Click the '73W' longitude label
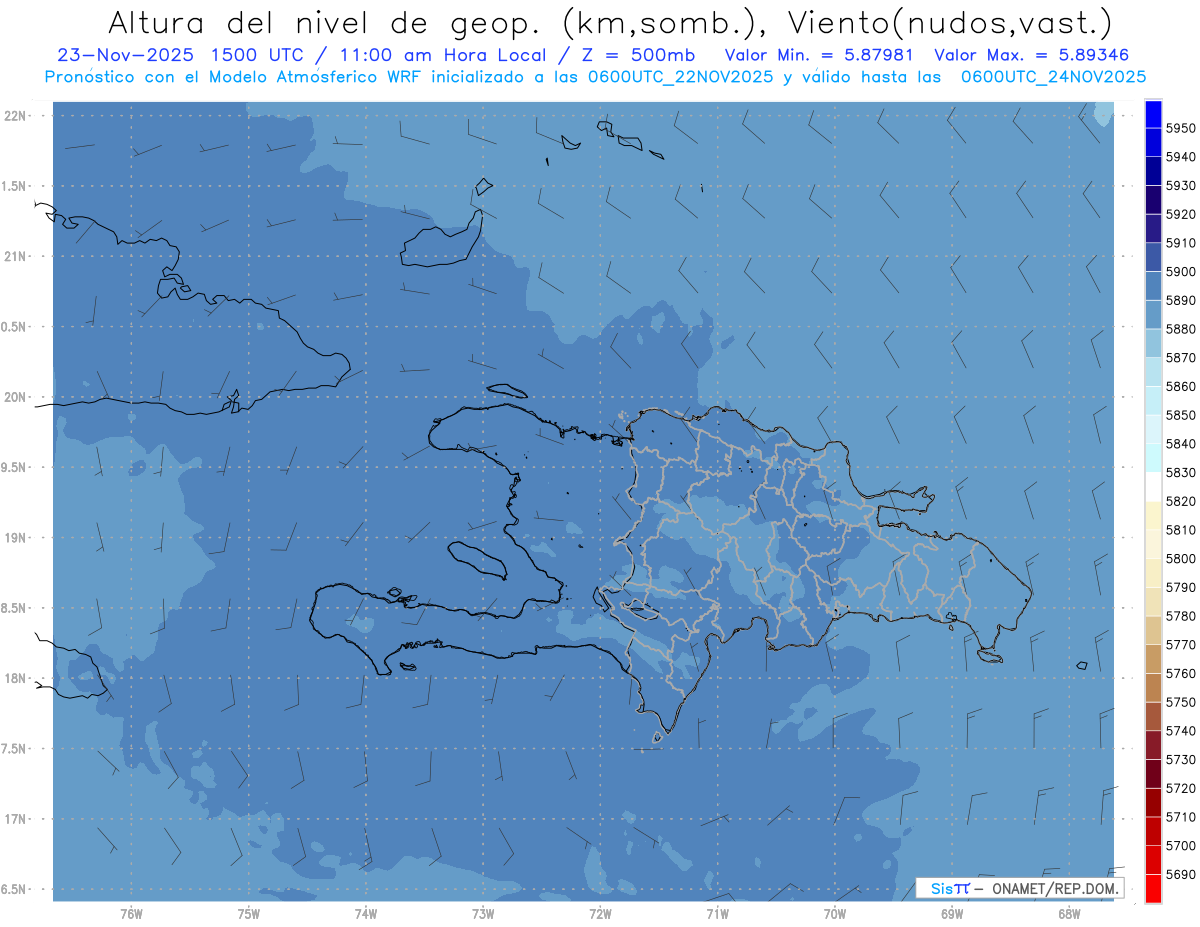 click(x=483, y=914)
